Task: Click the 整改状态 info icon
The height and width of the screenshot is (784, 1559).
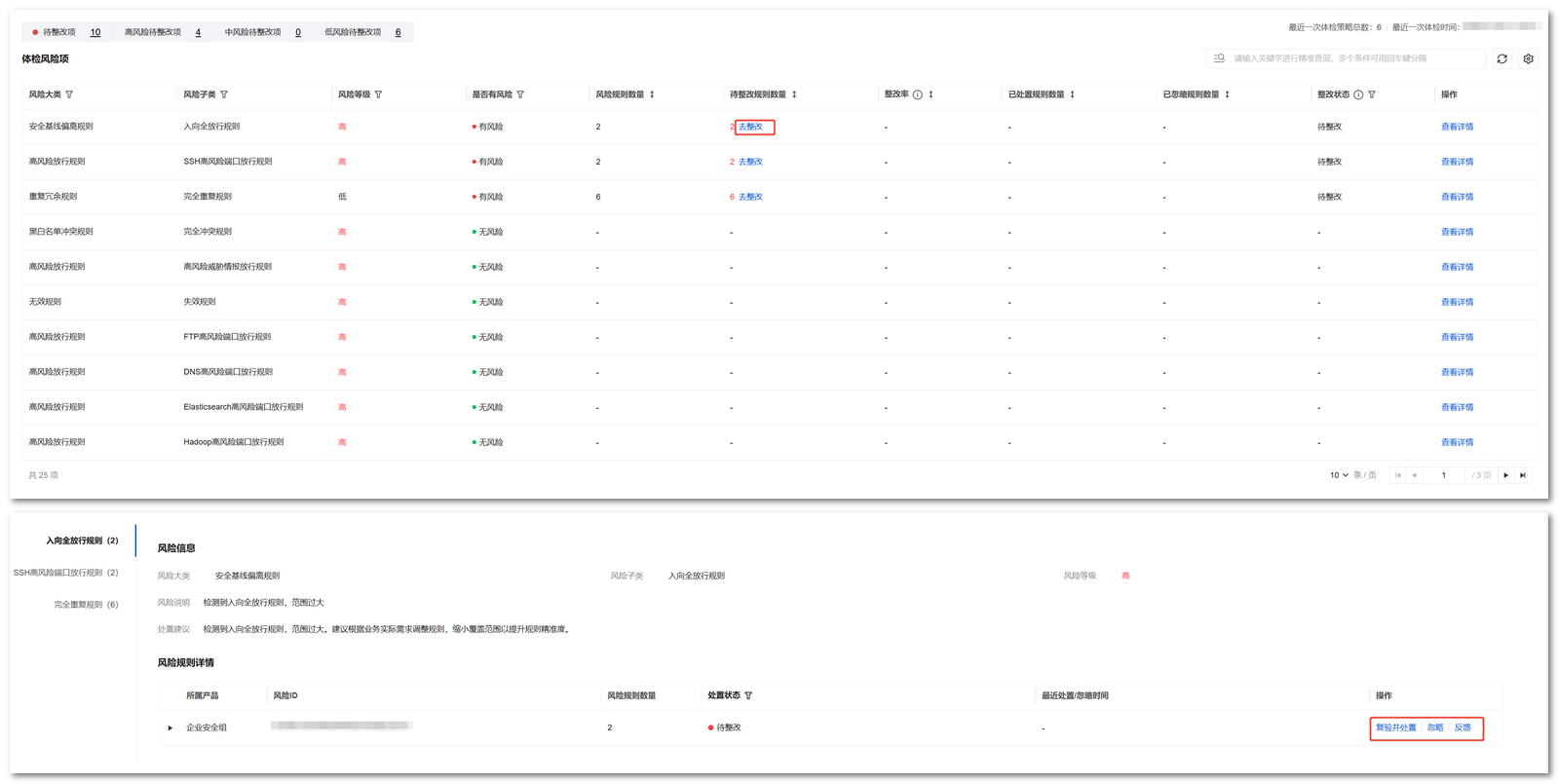Action: point(1358,94)
